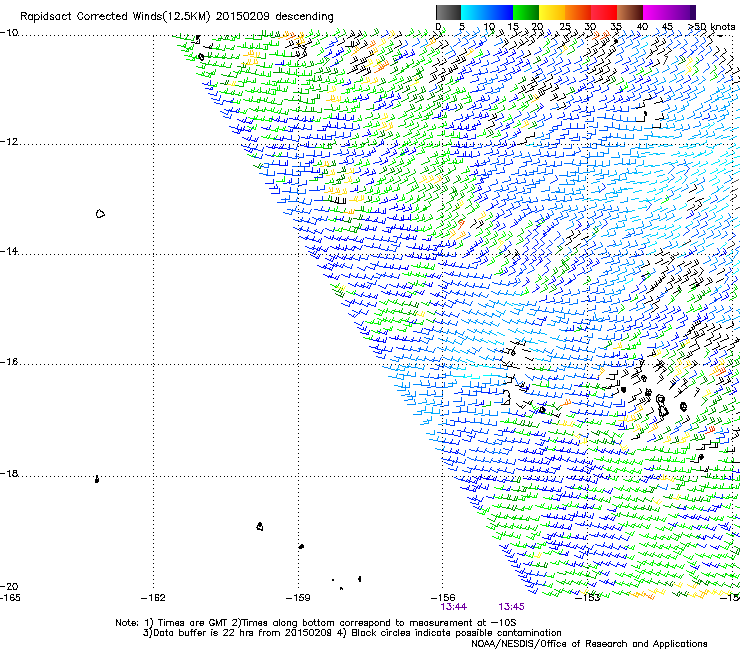Click the -16 latitude axis label

coord(9,362)
